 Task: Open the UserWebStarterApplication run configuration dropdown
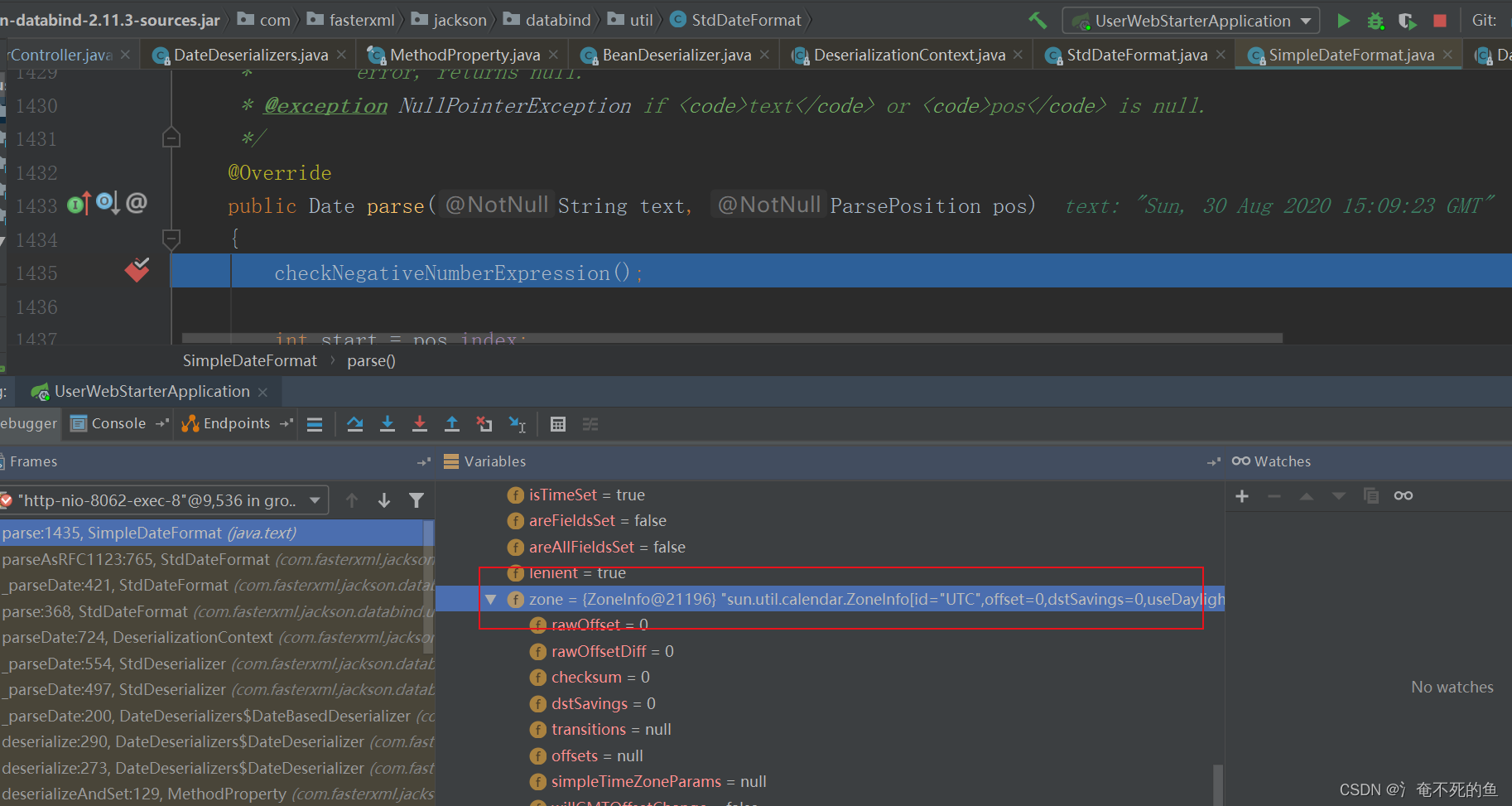1192,21
